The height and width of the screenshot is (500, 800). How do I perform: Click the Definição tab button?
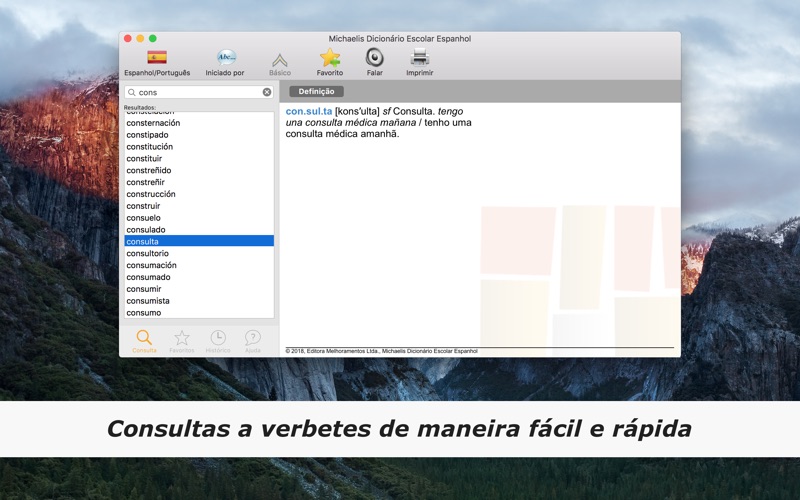(x=316, y=91)
